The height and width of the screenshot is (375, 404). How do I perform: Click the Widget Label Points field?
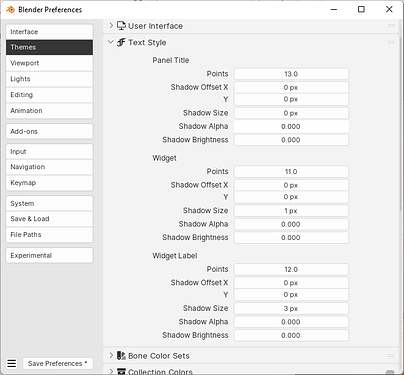[x=291, y=269]
